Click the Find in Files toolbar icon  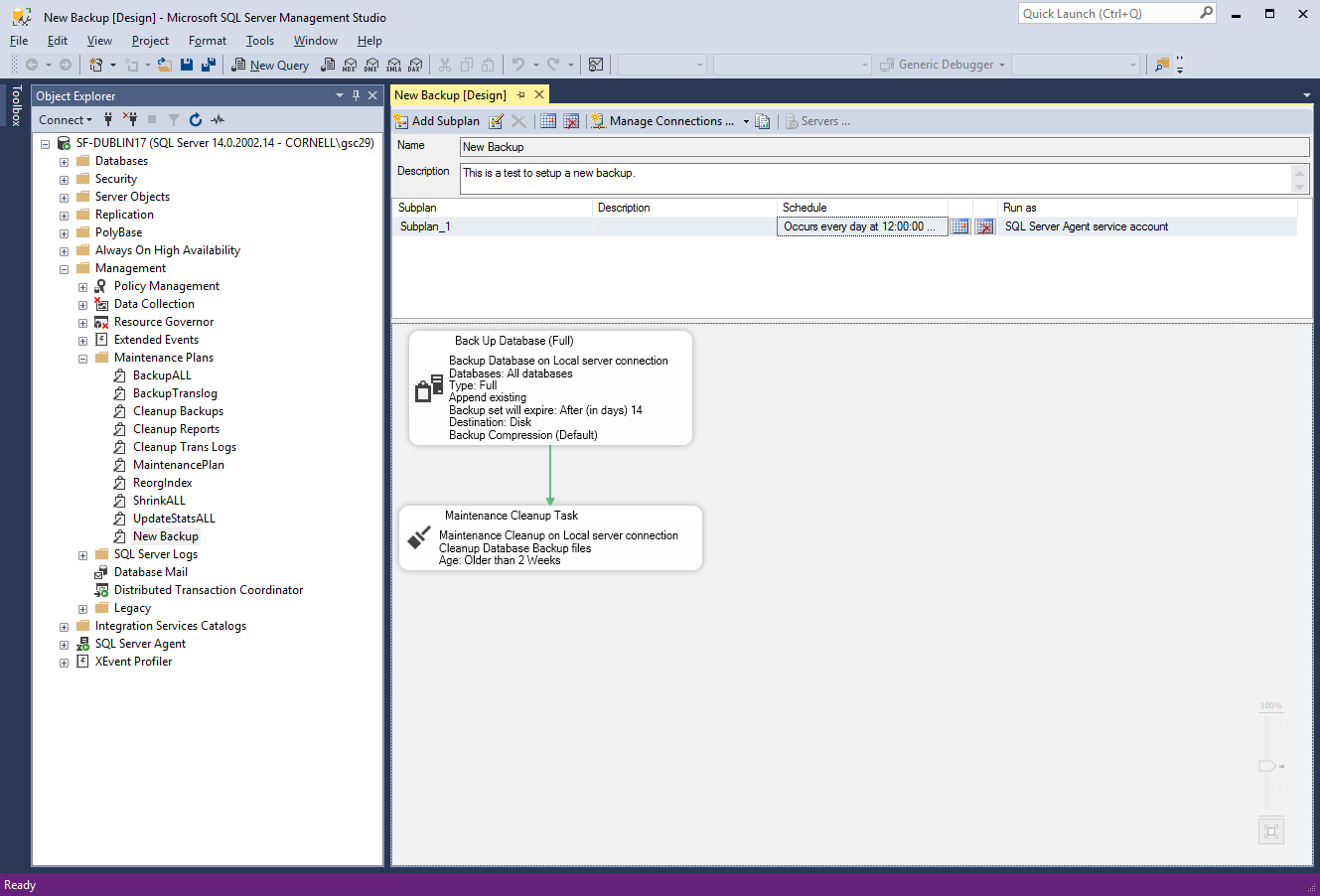(1162, 65)
